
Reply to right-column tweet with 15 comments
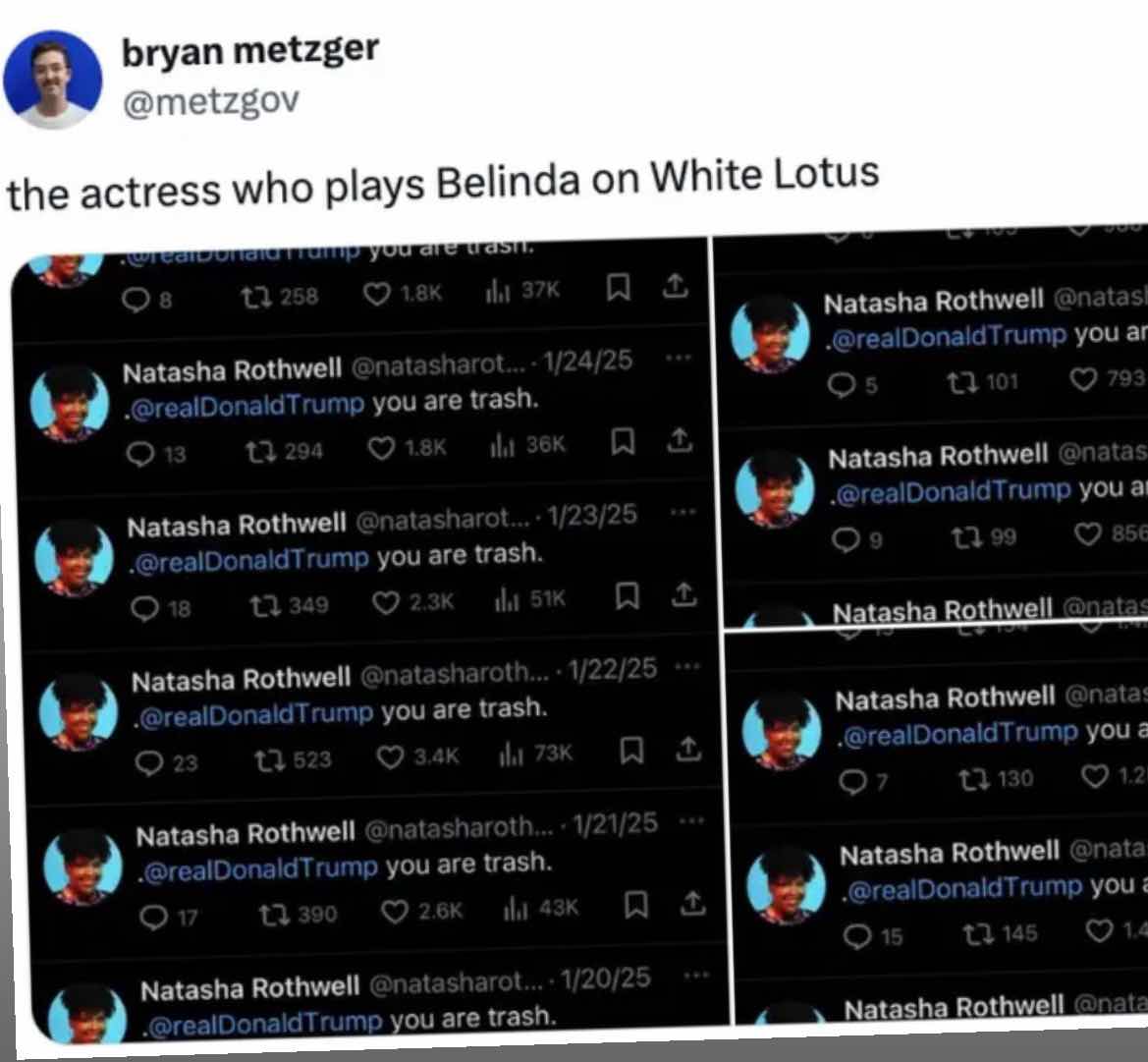pyautogui.click(x=872, y=935)
